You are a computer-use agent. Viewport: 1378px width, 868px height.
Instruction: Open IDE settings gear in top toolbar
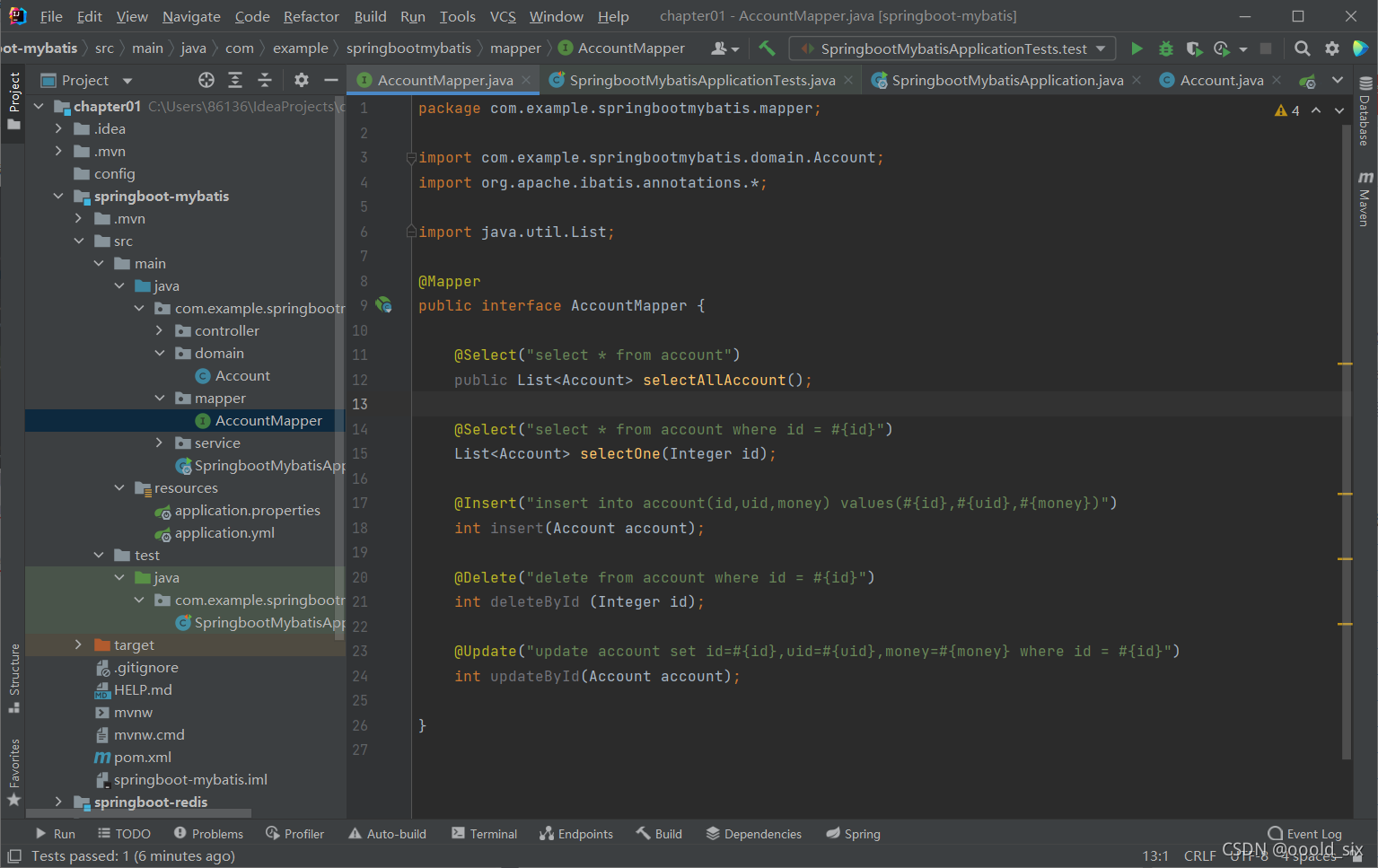(x=1332, y=48)
